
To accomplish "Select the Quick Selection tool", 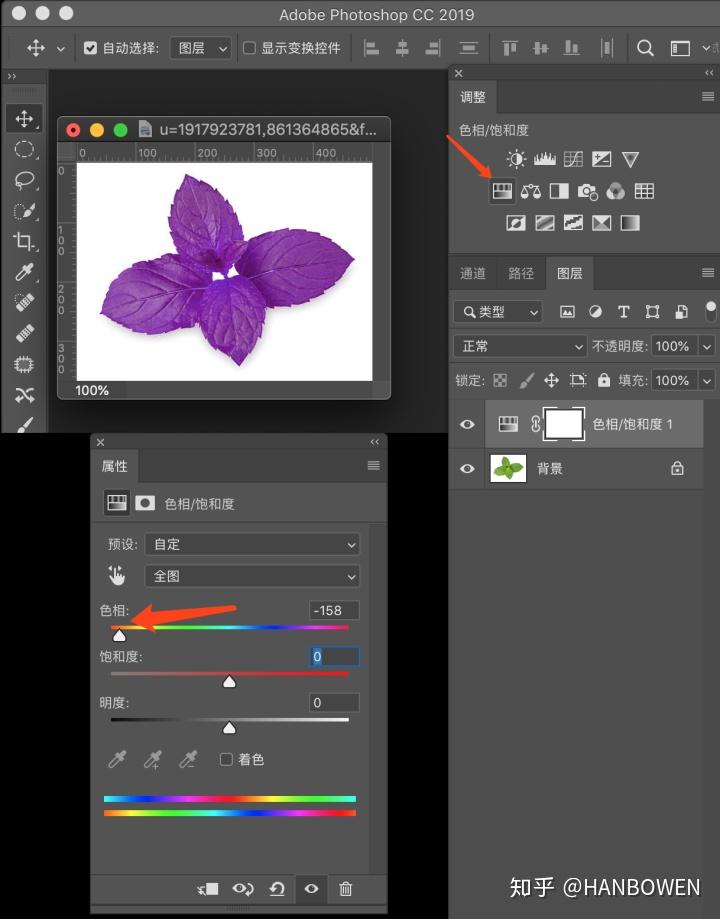I will point(24,210).
